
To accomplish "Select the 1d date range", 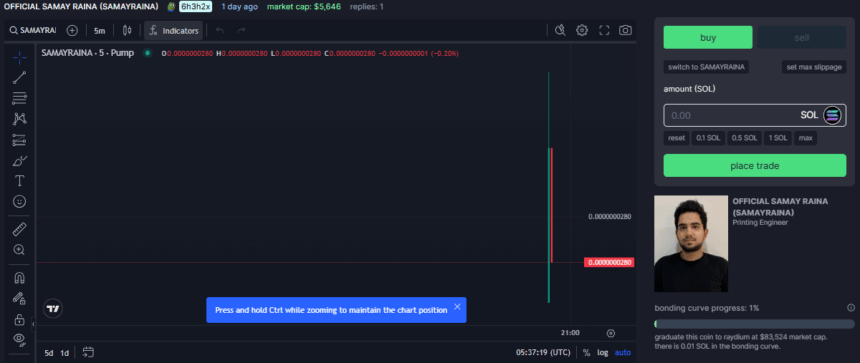I will click(64, 353).
